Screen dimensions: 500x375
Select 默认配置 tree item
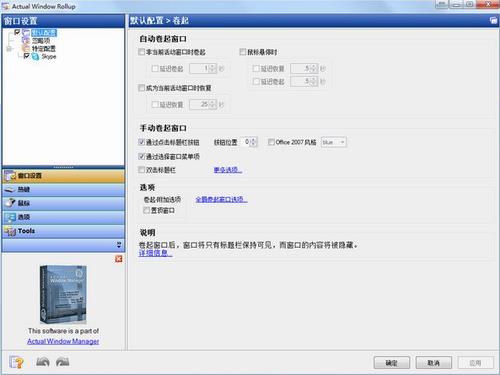[44, 33]
